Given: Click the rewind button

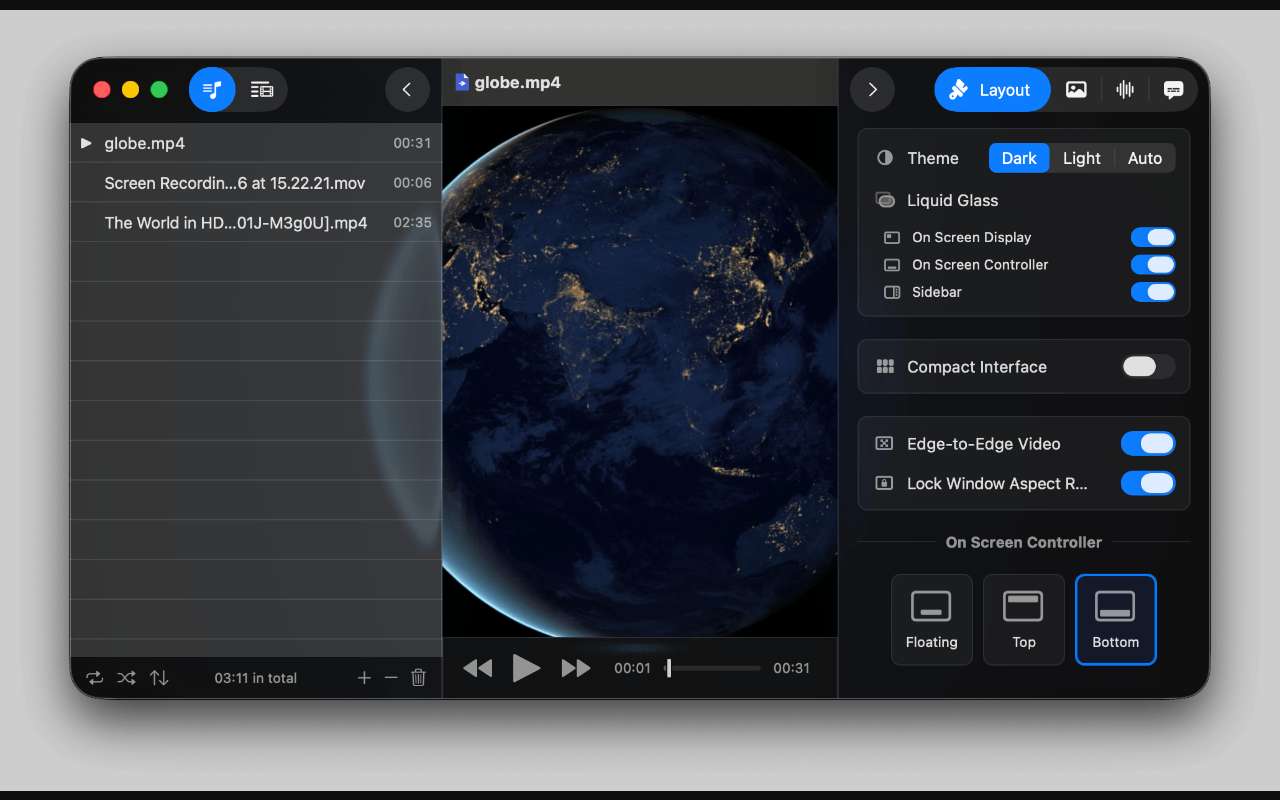Looking at the screenshot, I should coord(478,668).
